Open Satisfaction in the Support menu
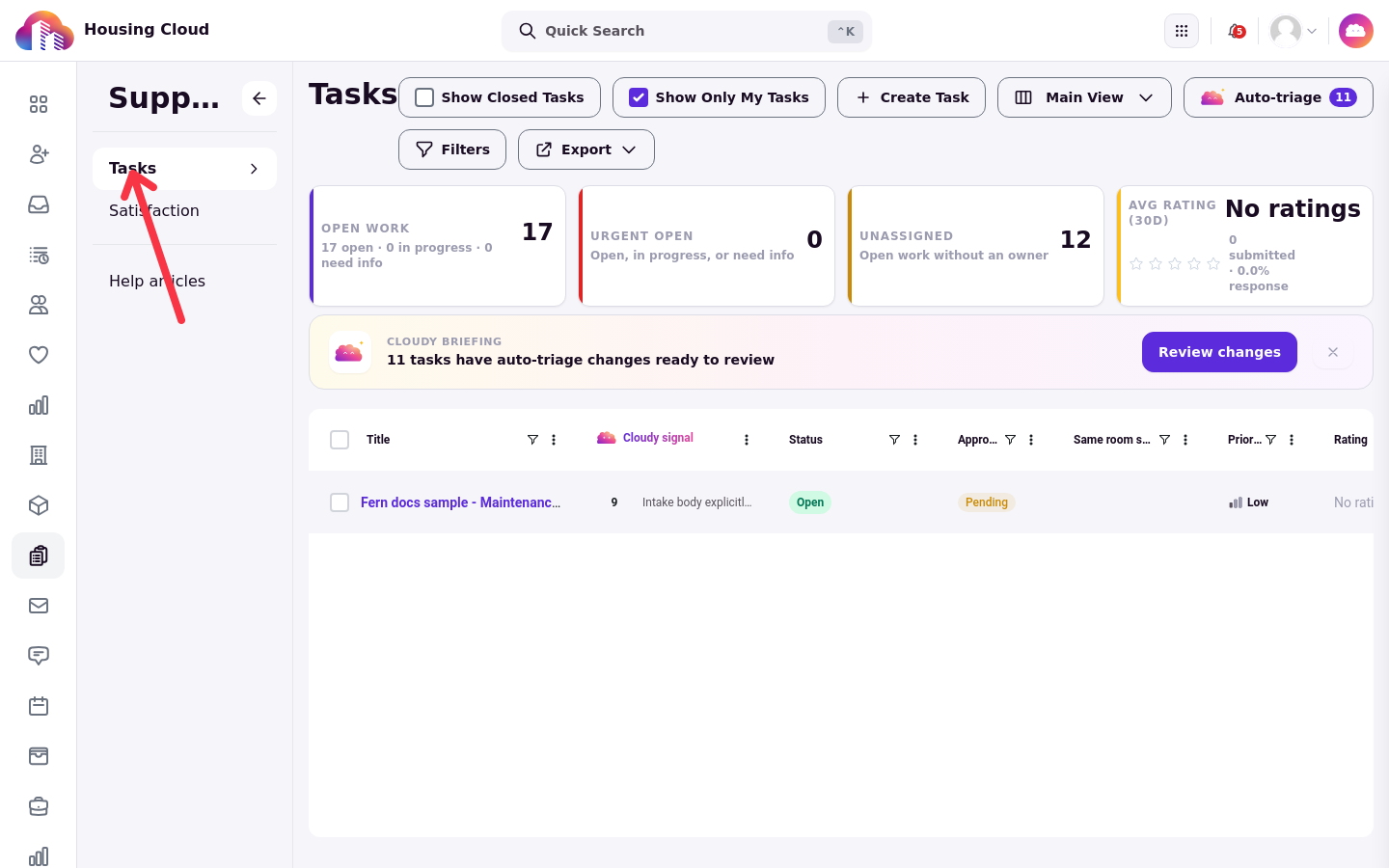The width and height of the screenshot is (1389, 868). [x=154, y=210]
